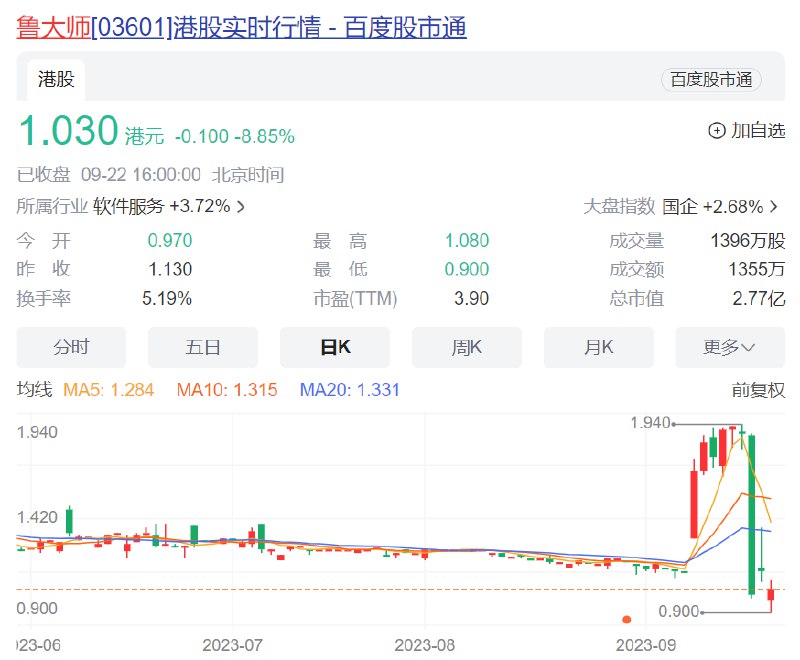Select the 日K candlestick tab
The width and height of the screenshot is (800, 660).
[x=335, y=347]
